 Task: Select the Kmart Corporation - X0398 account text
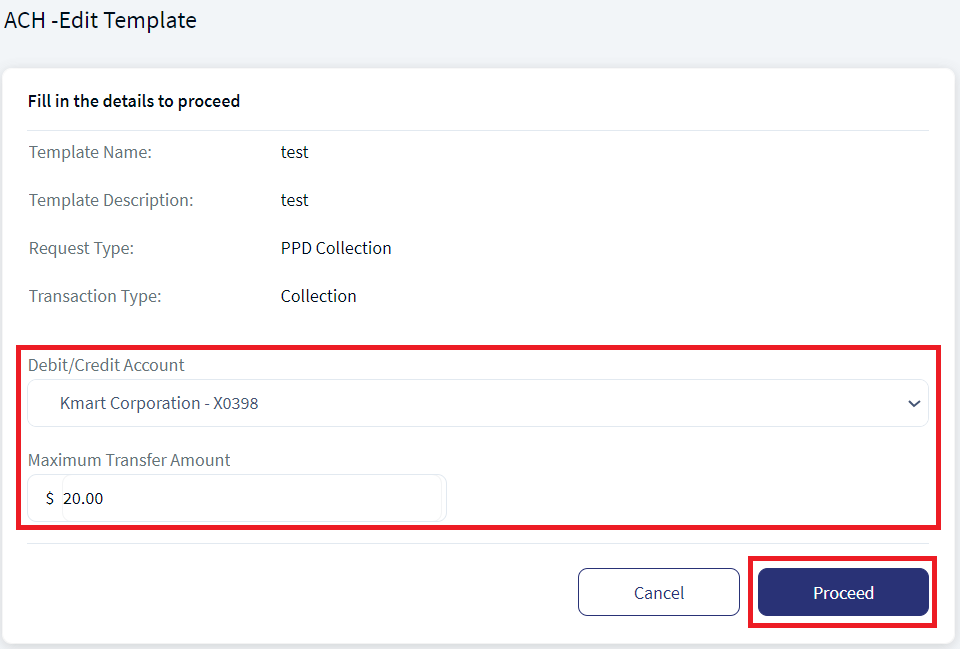[159, 403]
